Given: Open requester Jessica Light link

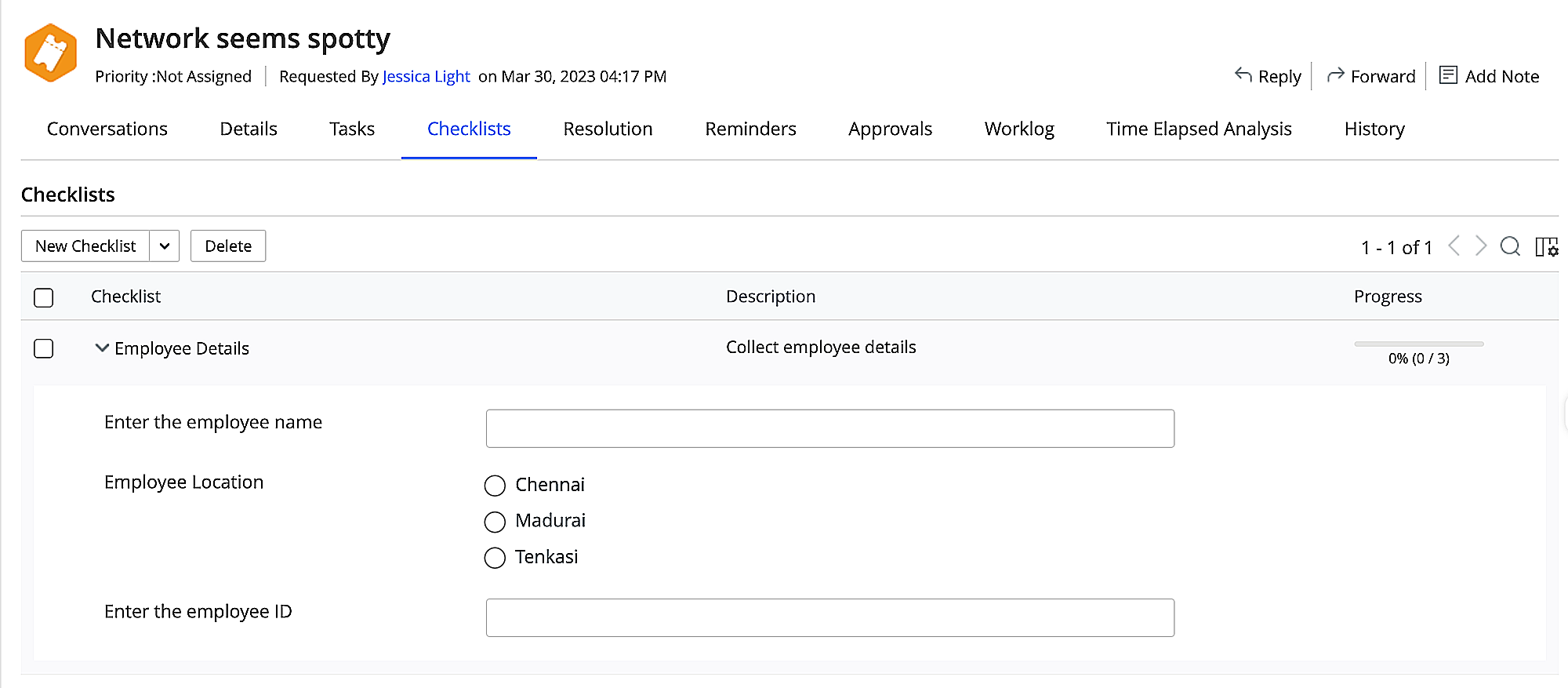Looking at the screenshot, I should [x=426, y=76].
